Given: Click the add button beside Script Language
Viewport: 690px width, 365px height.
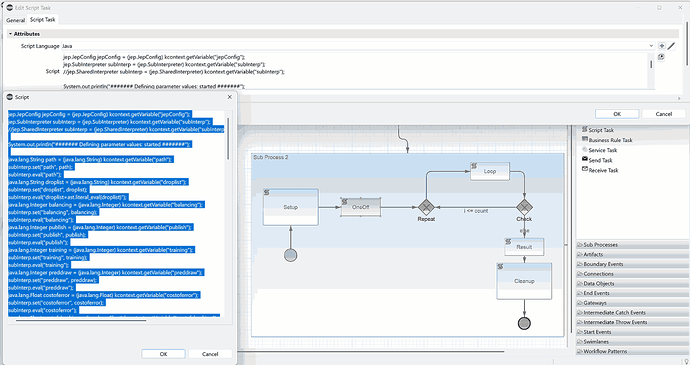Looking at the screenshot, I should (661, 46).
